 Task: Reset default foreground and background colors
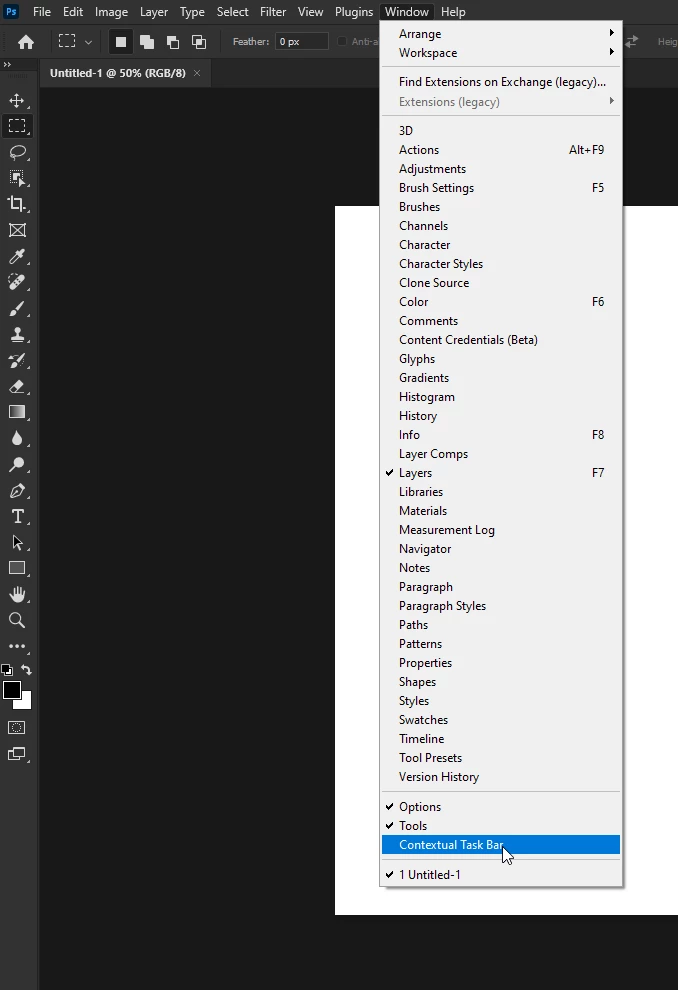point(6,670)
